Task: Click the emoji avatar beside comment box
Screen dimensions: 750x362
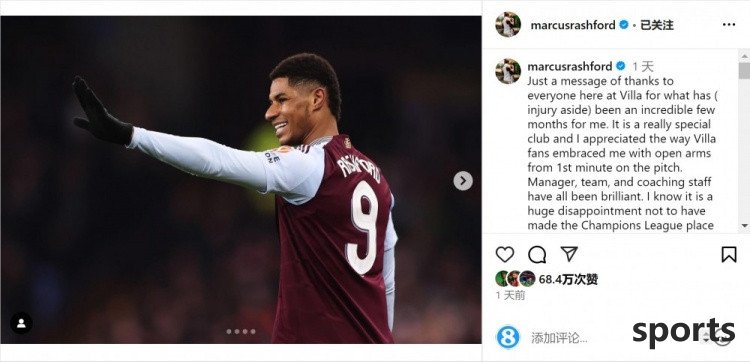Action: tap(507, 337)
